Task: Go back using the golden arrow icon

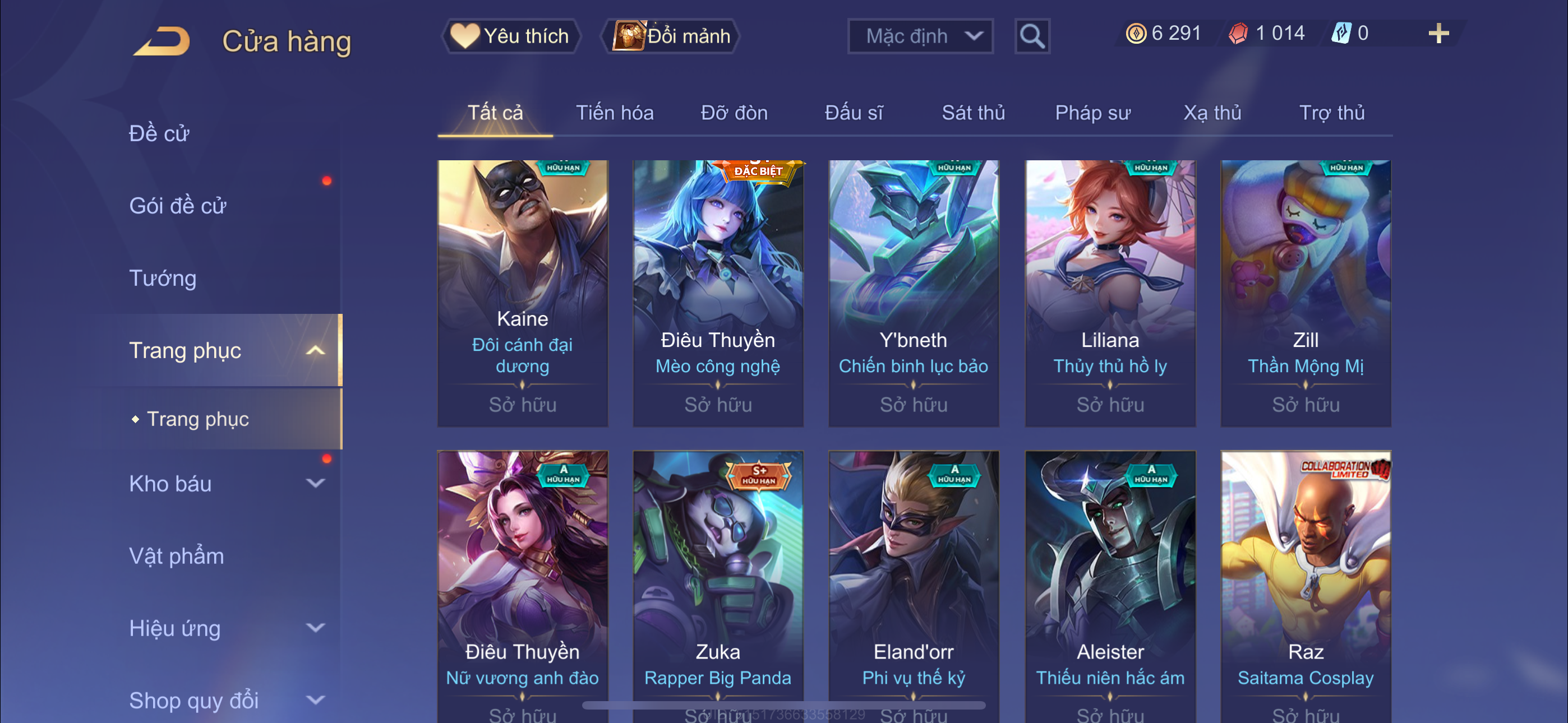Action: [x=162, y=41]
